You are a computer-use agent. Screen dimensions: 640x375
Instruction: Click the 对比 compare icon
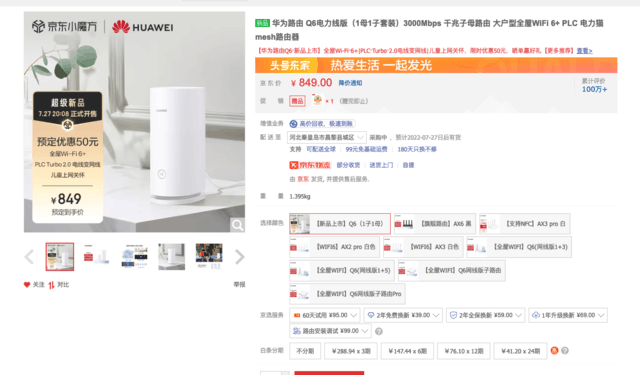(x=51, y=285)
